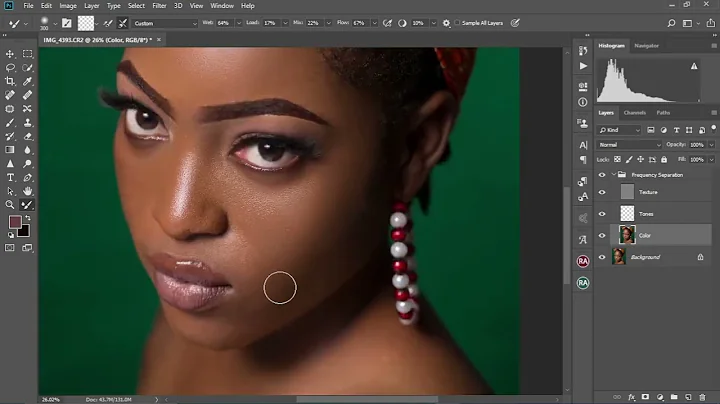Collapse the Frequency Separation group
The width and height of the screenshot is (720, 404).
(x=613, y=174)
